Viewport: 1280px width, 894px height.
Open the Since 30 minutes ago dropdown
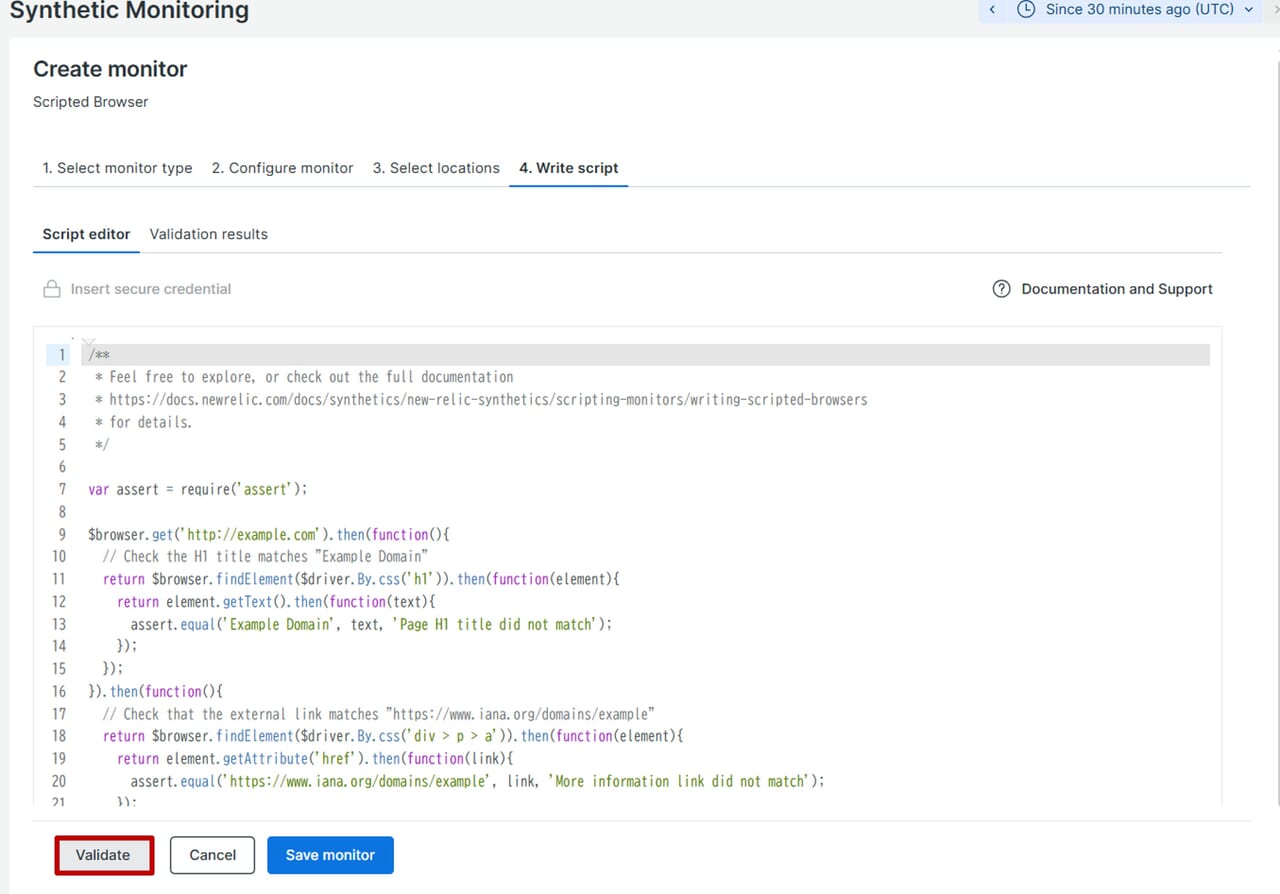point(1139,10)
